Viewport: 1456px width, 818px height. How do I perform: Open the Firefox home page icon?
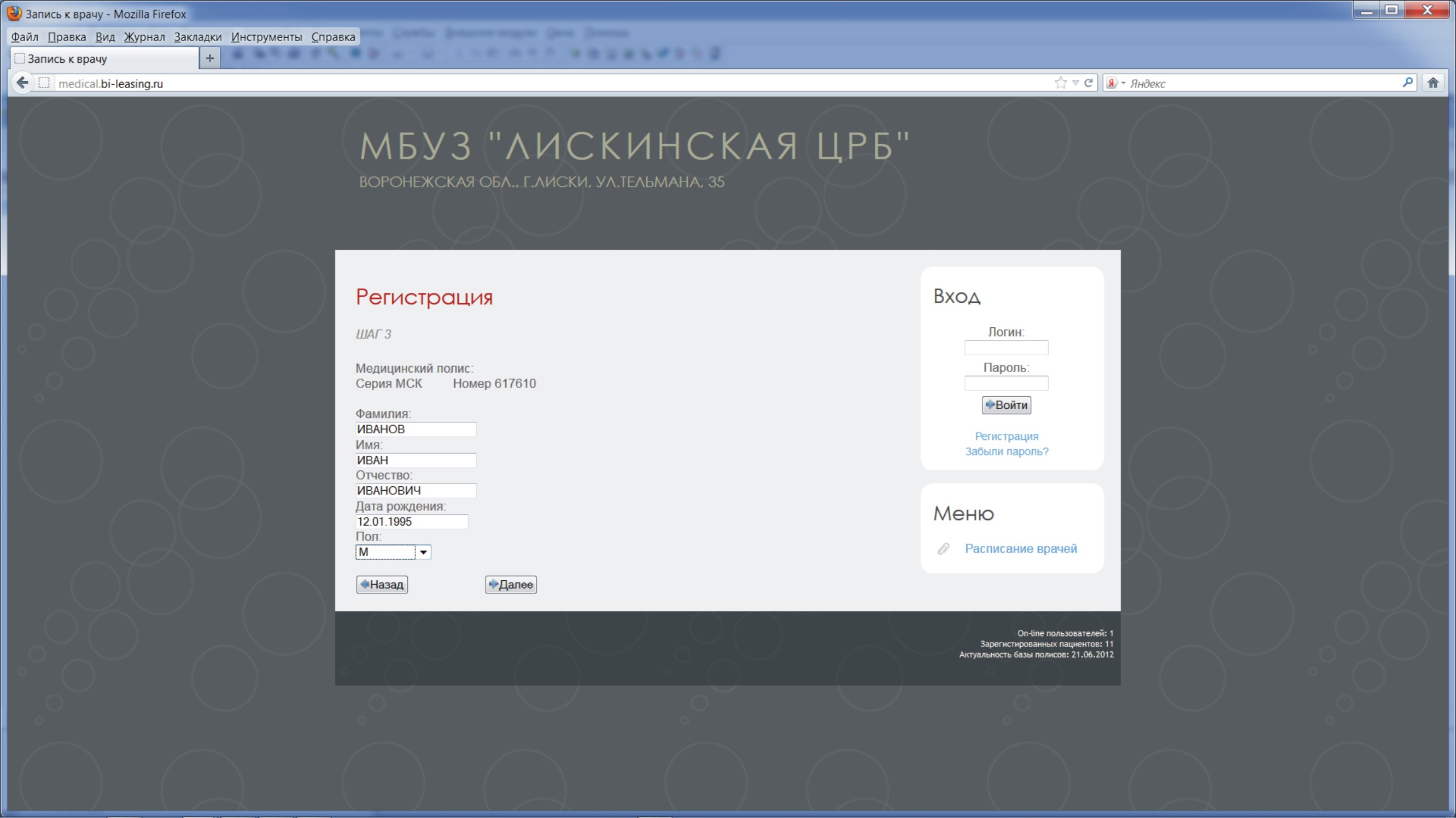point(1433,83)
